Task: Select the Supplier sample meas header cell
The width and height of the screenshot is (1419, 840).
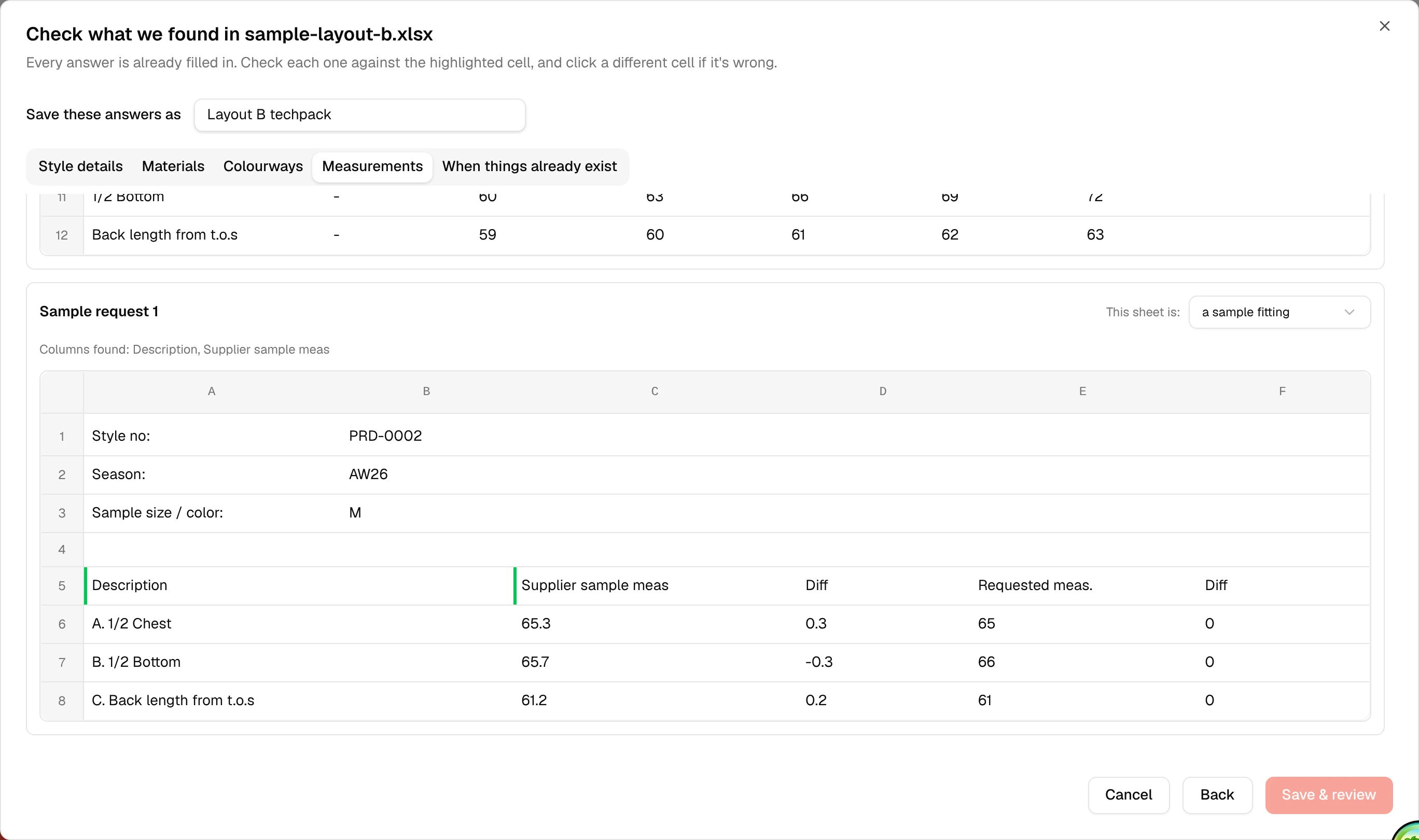Action: [656, 585]
